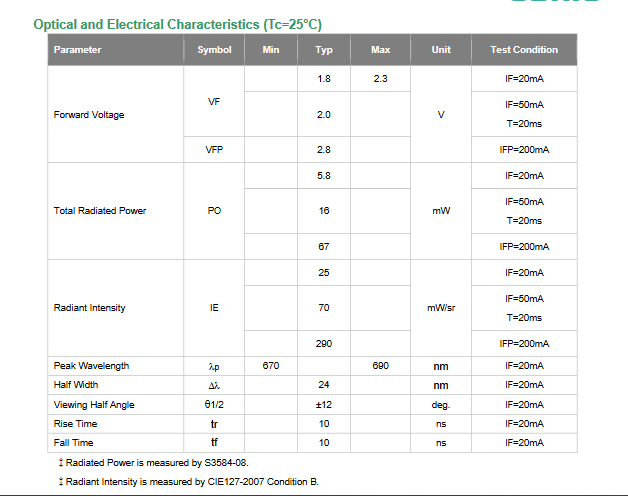The image size is (628, 496).
Task: Select the Typ column header
Action: click(x=324, y=50)
